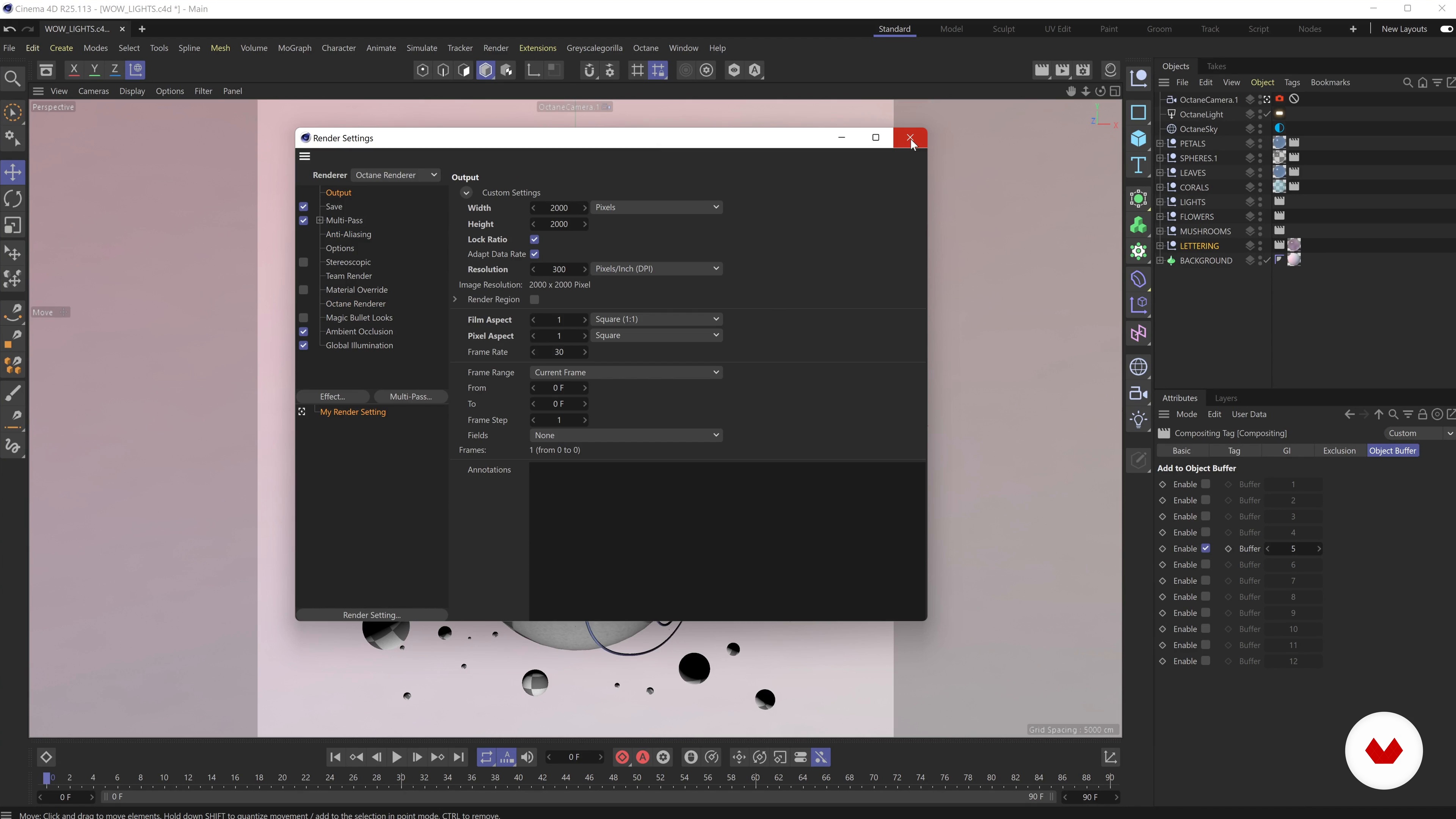Select Octane Renderer settings entry
Viewport: 1456px width, 819px height.
356,304
